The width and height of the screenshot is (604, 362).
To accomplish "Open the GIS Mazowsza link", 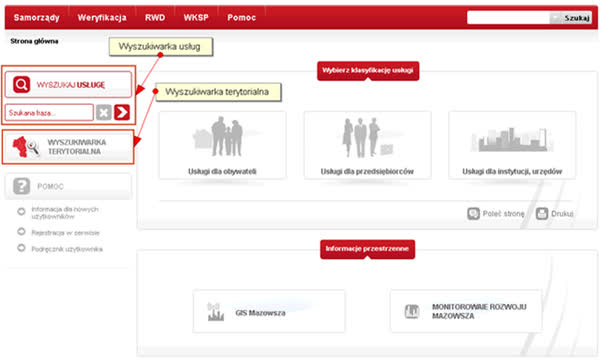I will click(260, 313).
